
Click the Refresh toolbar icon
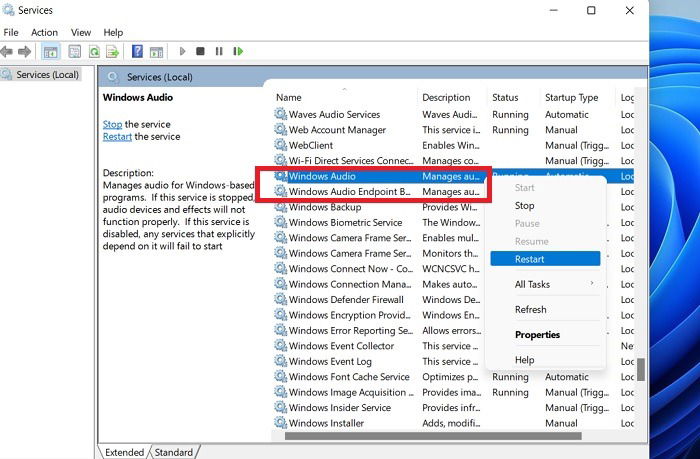coord(94,52)
